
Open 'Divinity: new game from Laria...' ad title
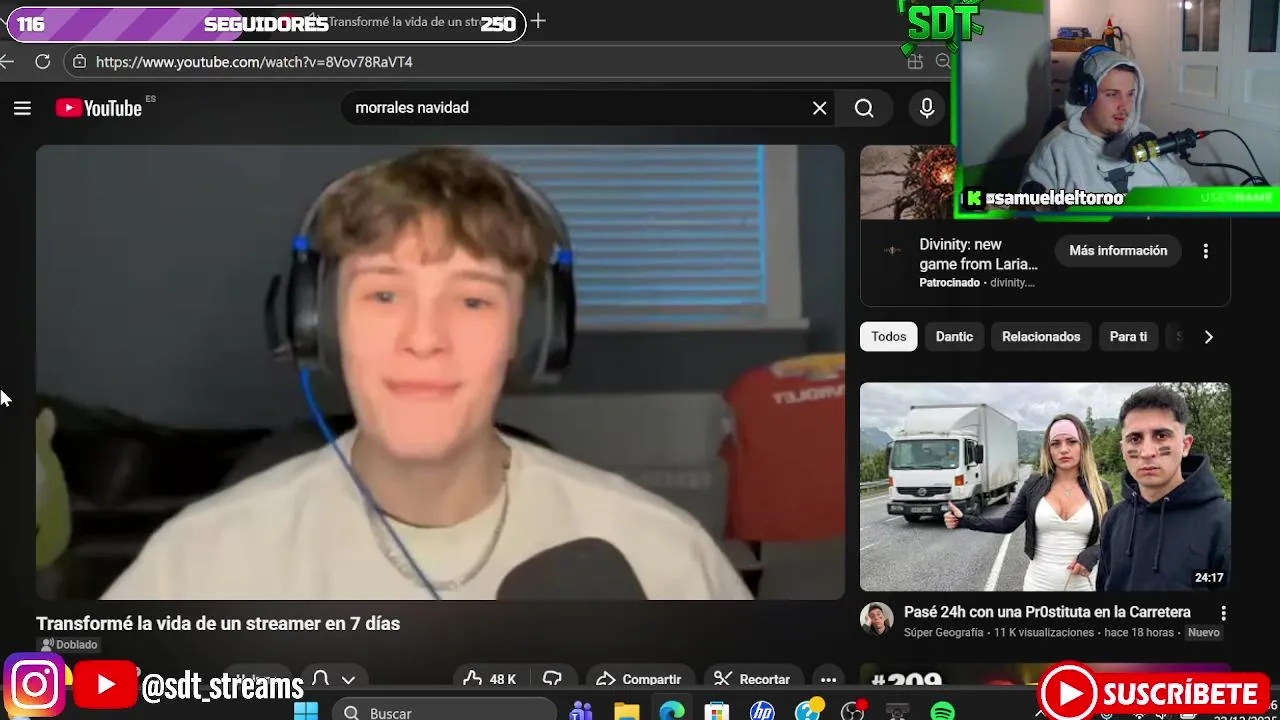coord(979,254)
